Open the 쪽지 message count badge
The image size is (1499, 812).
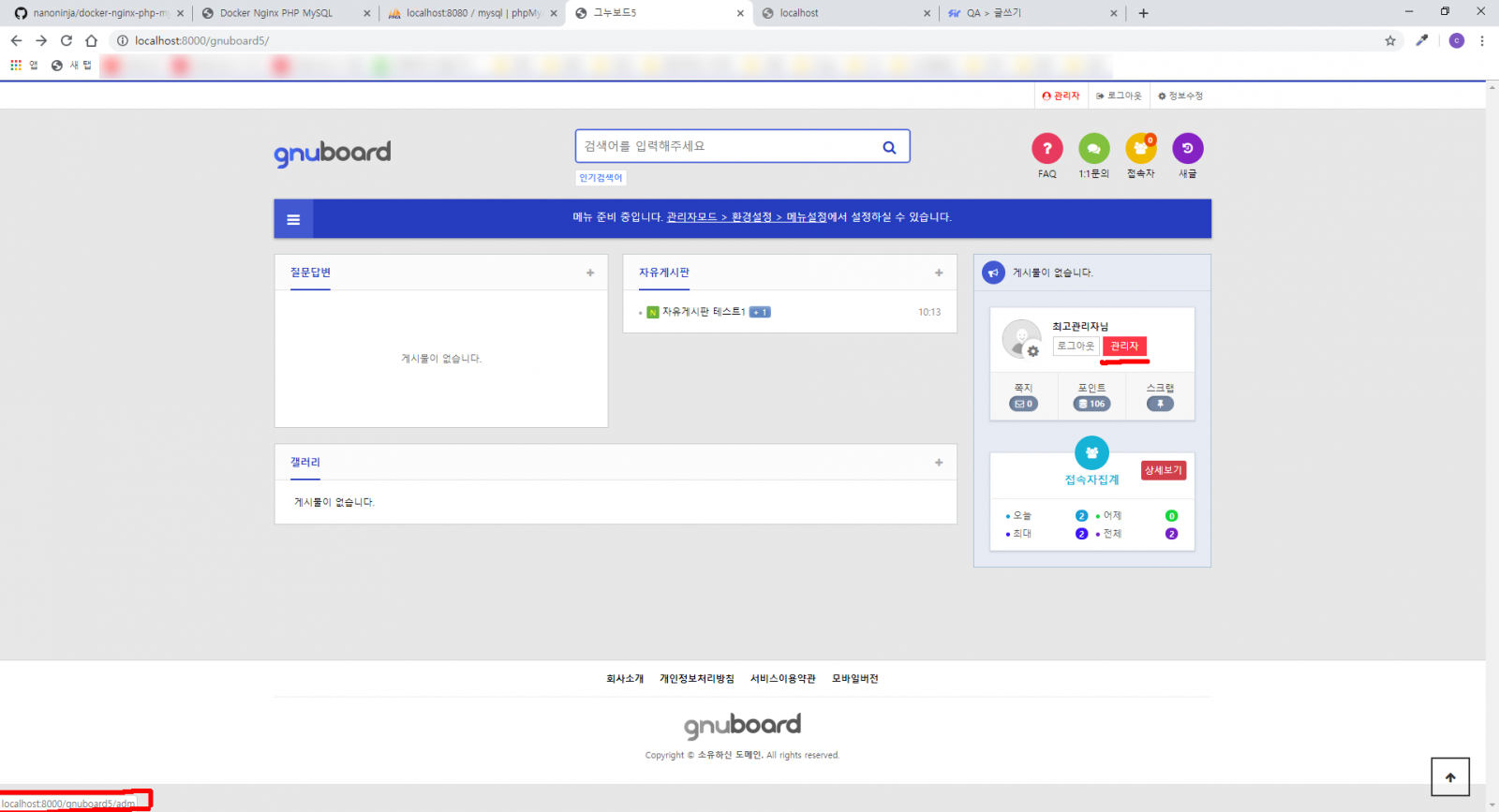pos(1023,404)
